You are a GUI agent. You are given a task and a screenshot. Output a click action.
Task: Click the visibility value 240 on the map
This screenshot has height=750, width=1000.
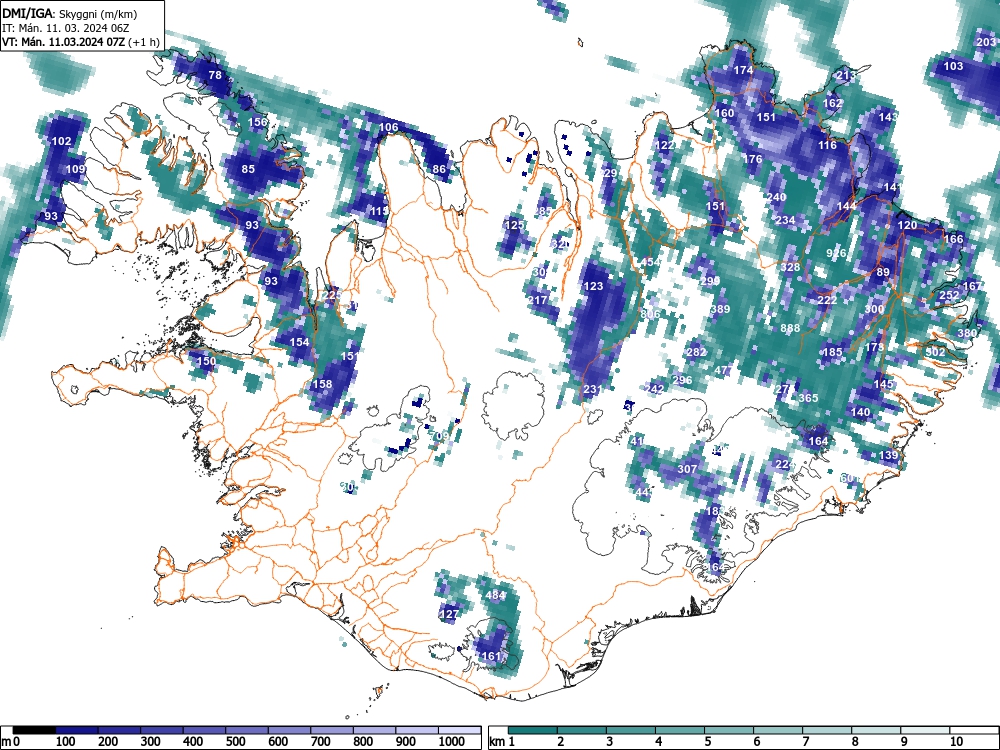click(776, 198)
